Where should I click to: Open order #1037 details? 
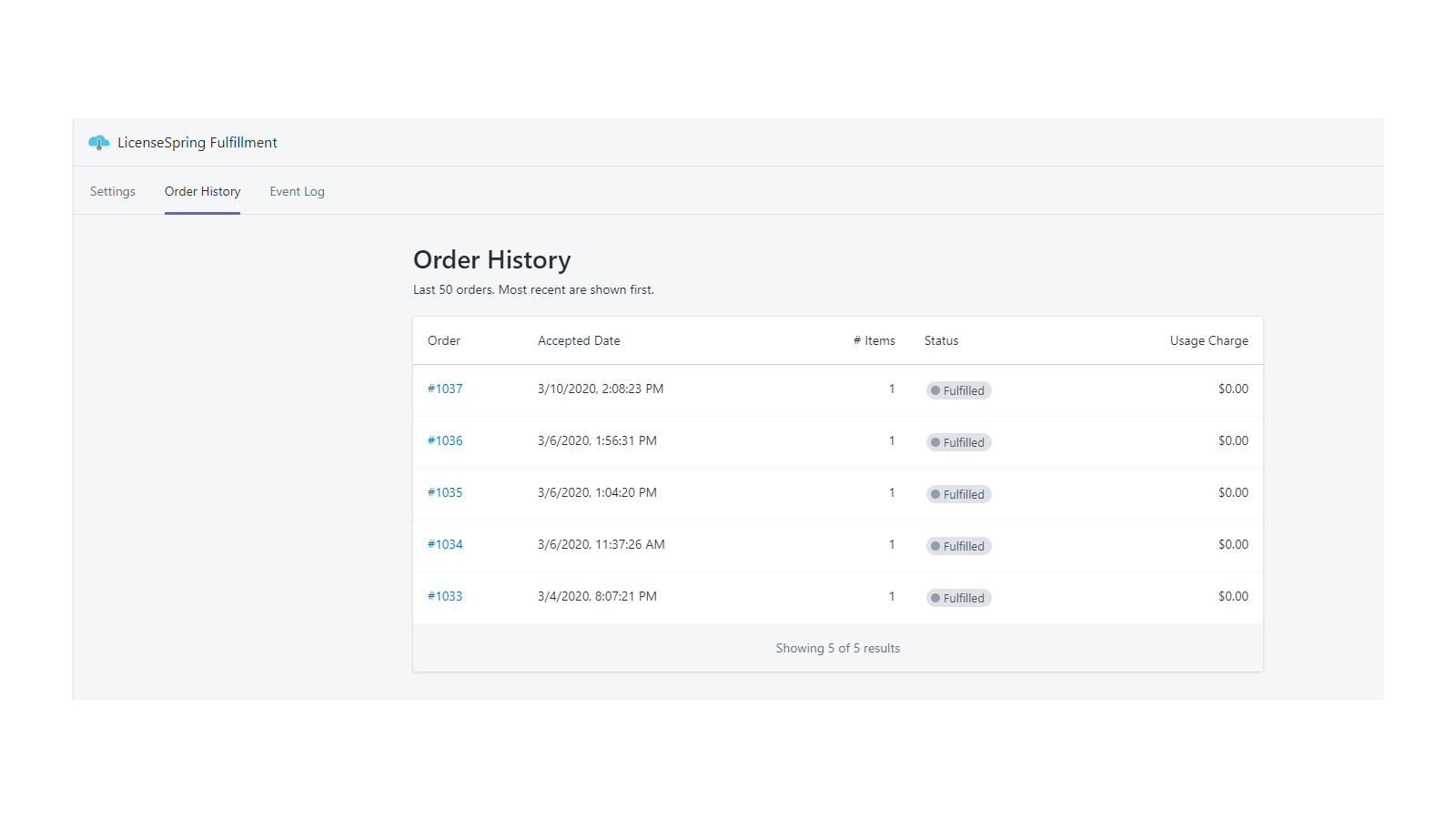[445, 388]
